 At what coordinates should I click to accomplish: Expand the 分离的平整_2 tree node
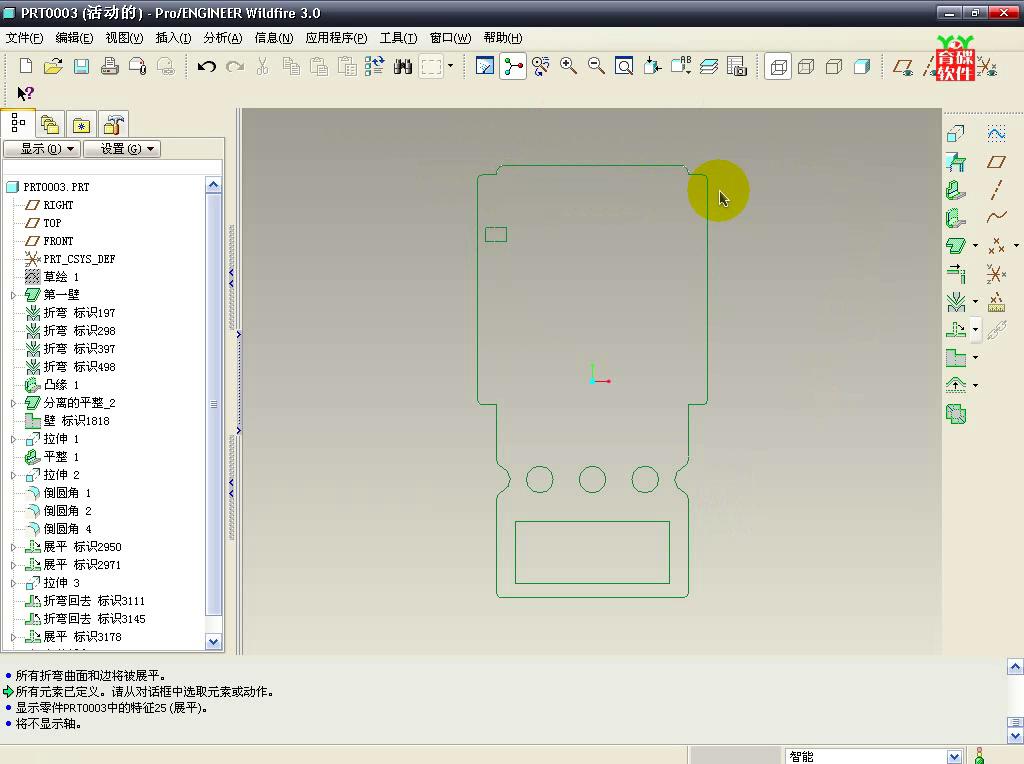coord(13,403)
